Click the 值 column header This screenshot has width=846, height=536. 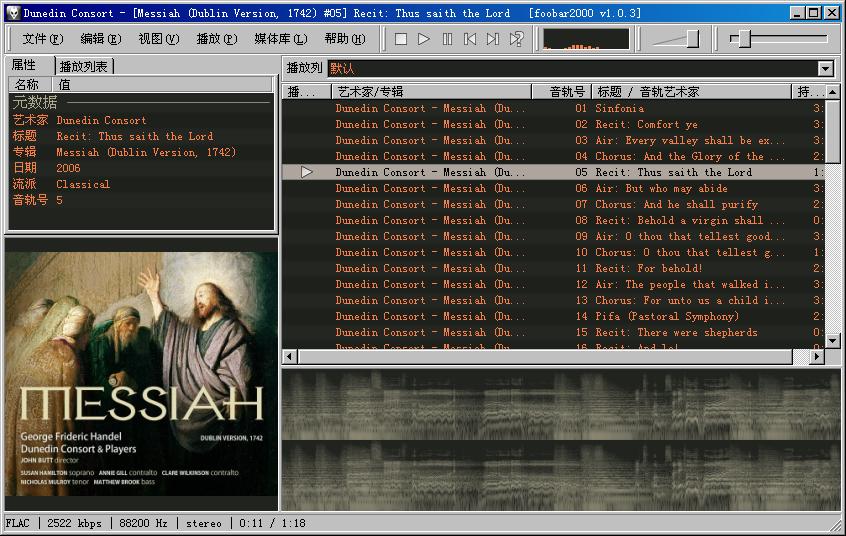tap(162, 85)
